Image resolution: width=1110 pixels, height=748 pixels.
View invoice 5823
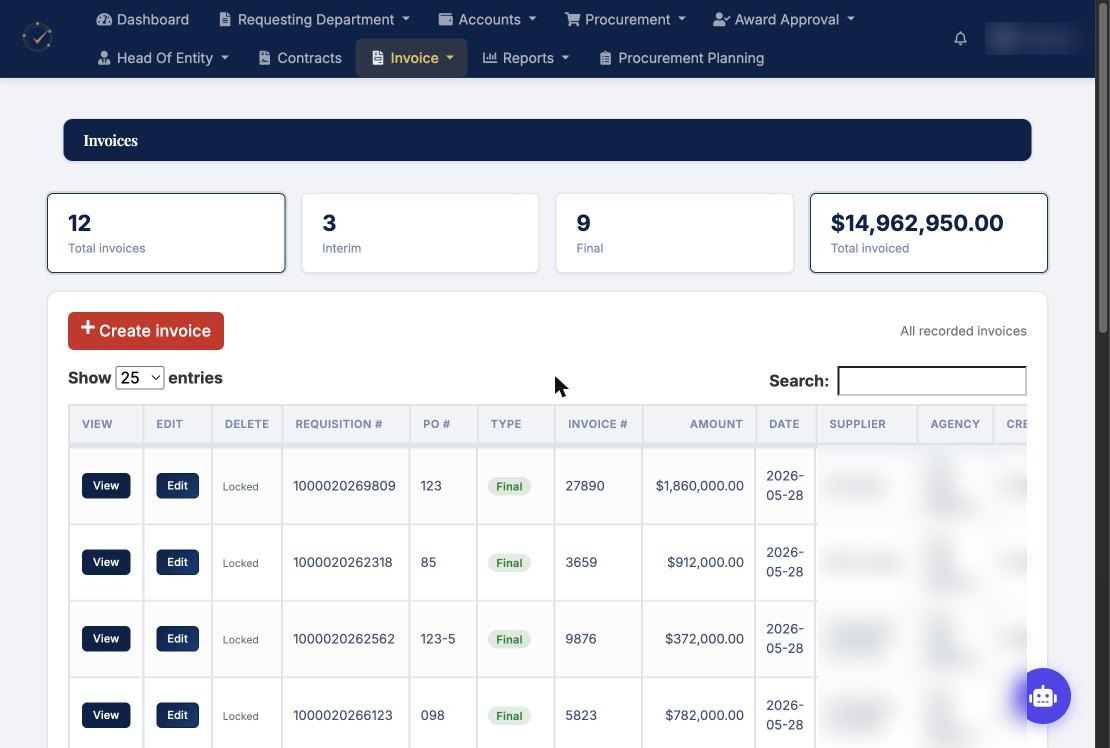(106, 715)
